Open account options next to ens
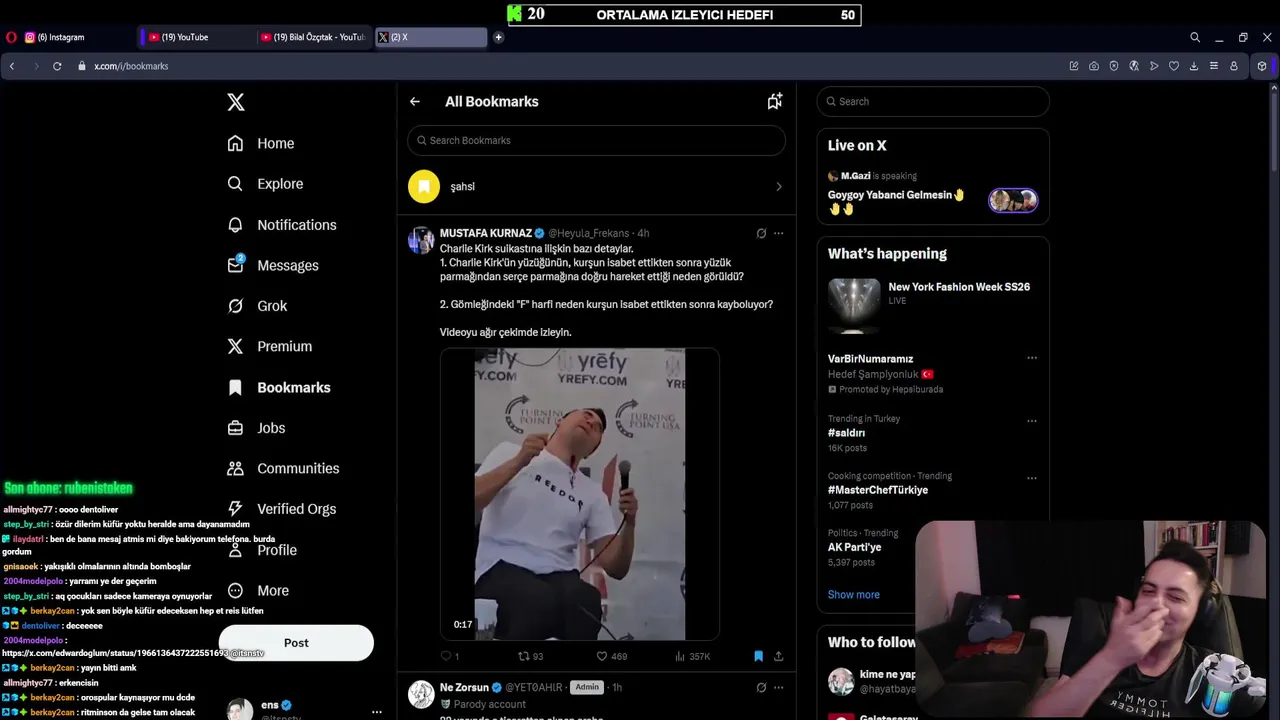 376,712
